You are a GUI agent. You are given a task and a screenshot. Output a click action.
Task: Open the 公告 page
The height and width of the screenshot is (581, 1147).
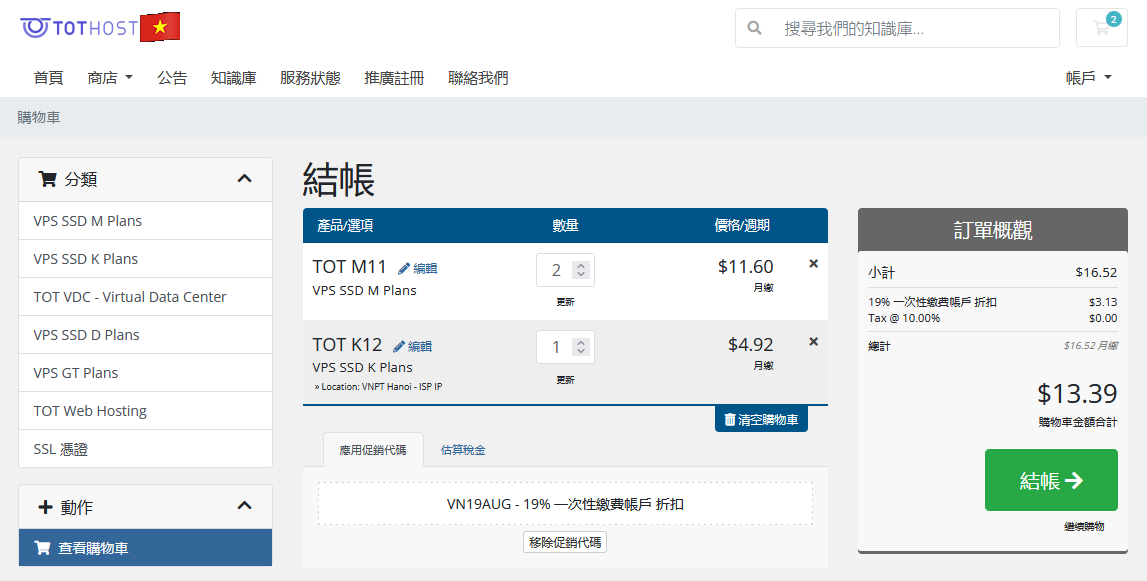172,78
